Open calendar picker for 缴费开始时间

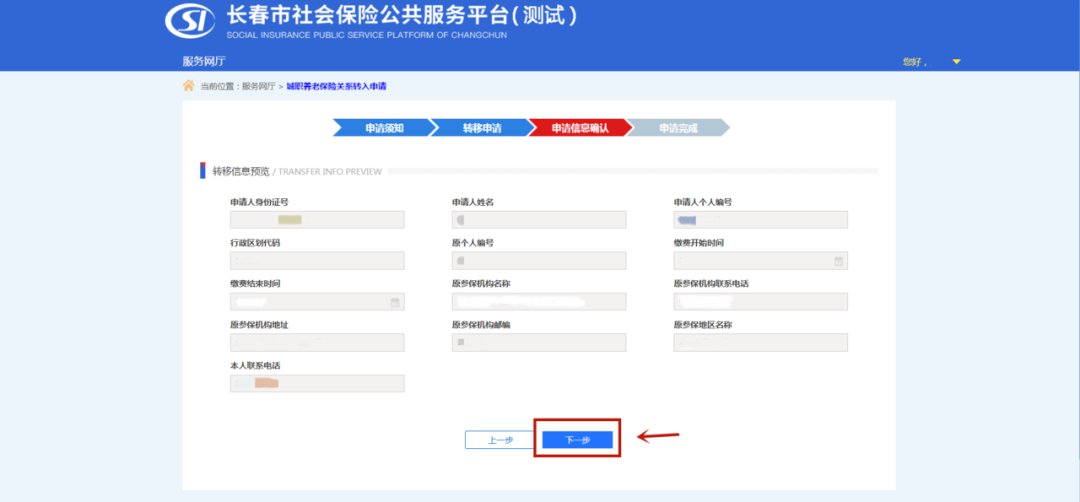click(x=838, y=262)
